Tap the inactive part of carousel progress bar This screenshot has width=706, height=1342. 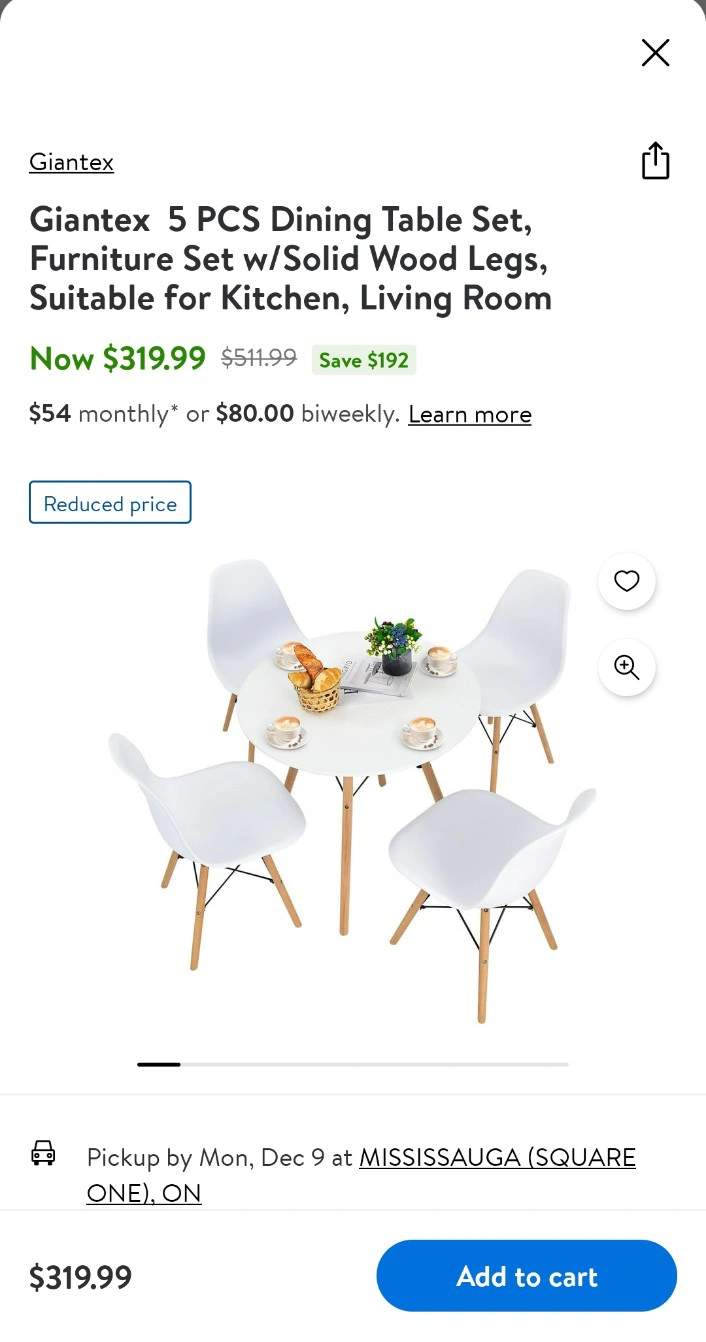tap(375, 1064)
